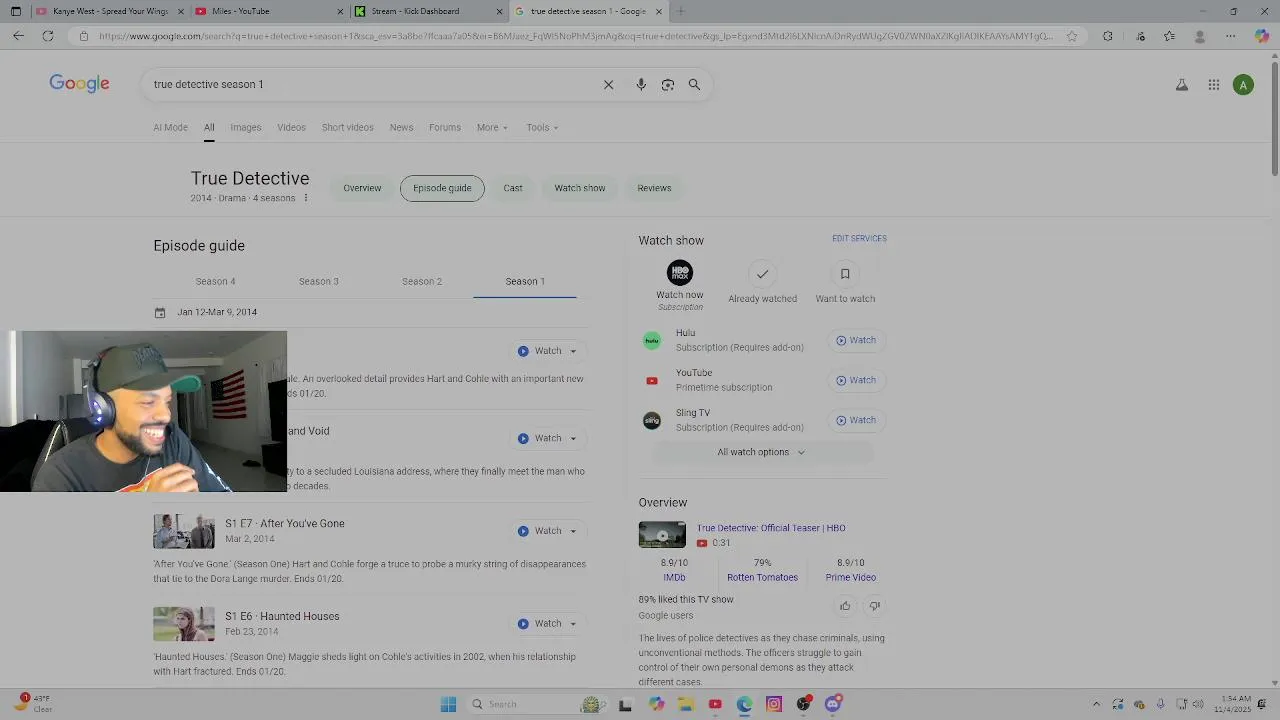Open the IMDb rating link

tap(674, 578)
